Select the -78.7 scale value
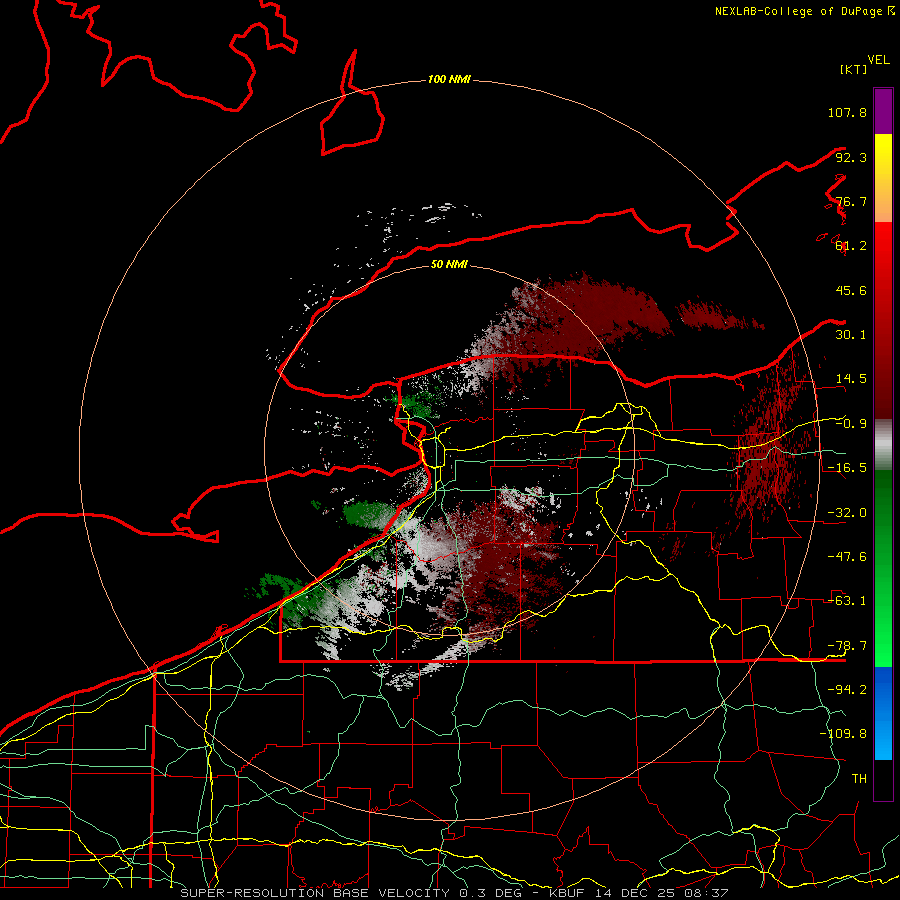The width and height of the screenshot is (900, 900). point(847,646)
